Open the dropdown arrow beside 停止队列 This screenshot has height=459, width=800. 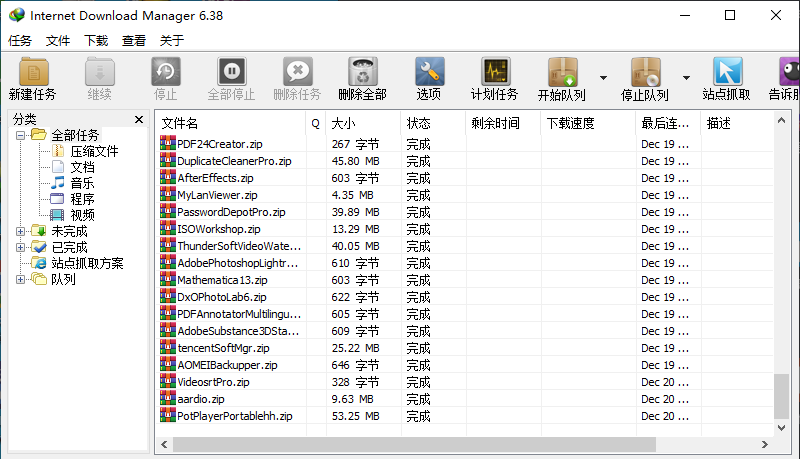[686, 78]
